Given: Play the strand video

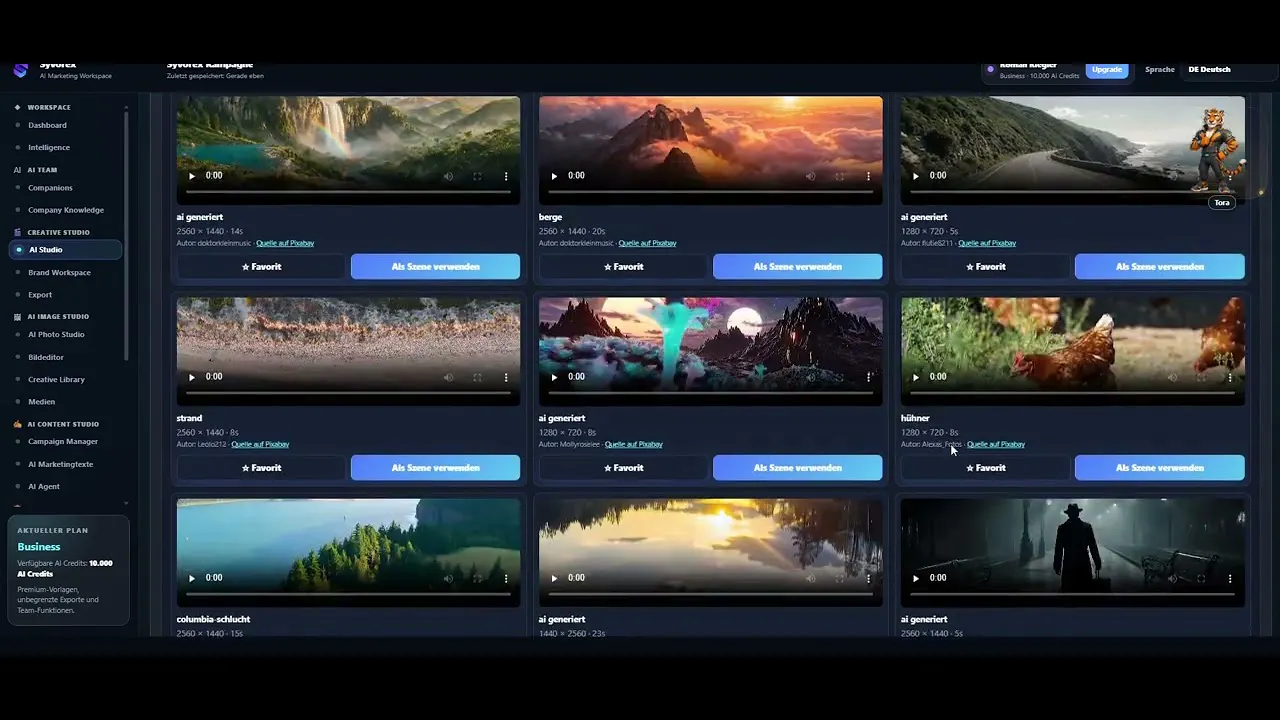Looking at the screenshot, I should click(x=192, y=377).
